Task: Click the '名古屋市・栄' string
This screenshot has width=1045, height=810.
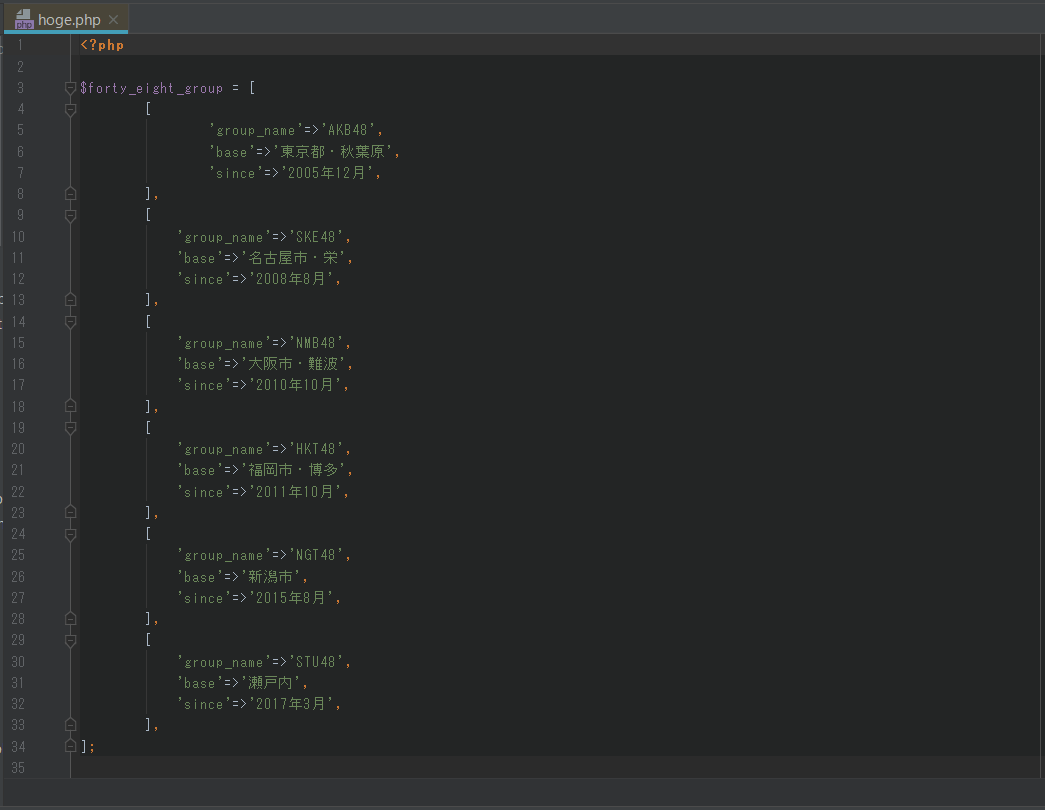Action: coord(293,257)
